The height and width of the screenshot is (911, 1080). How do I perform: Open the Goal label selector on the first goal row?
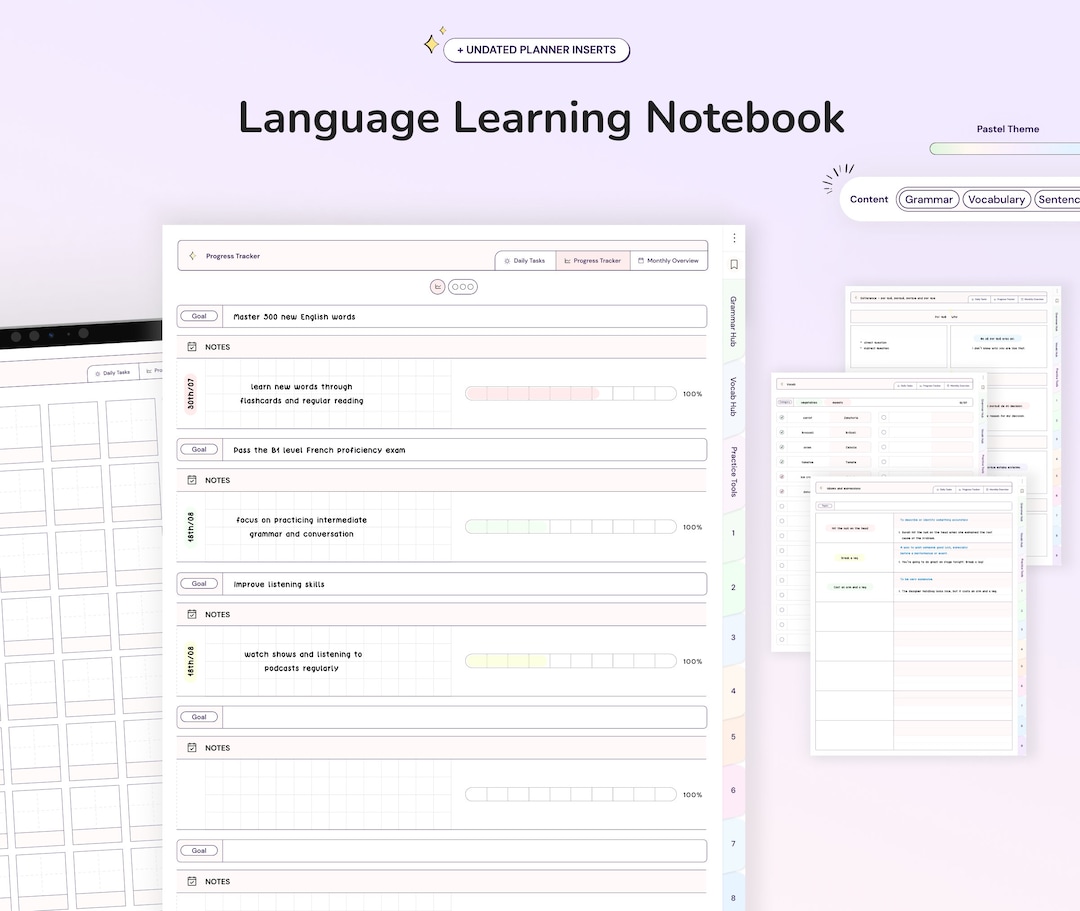[198, 315]
